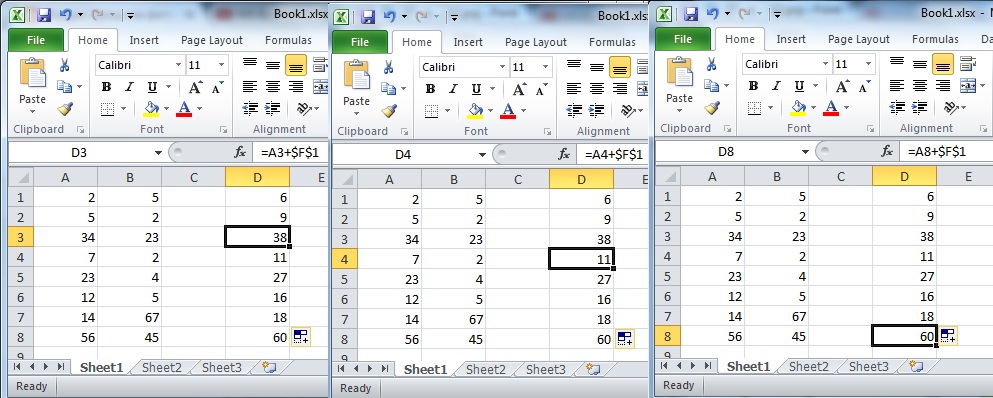
Task: Click cell D4 in middle window
Action: [x=581, y=259]
